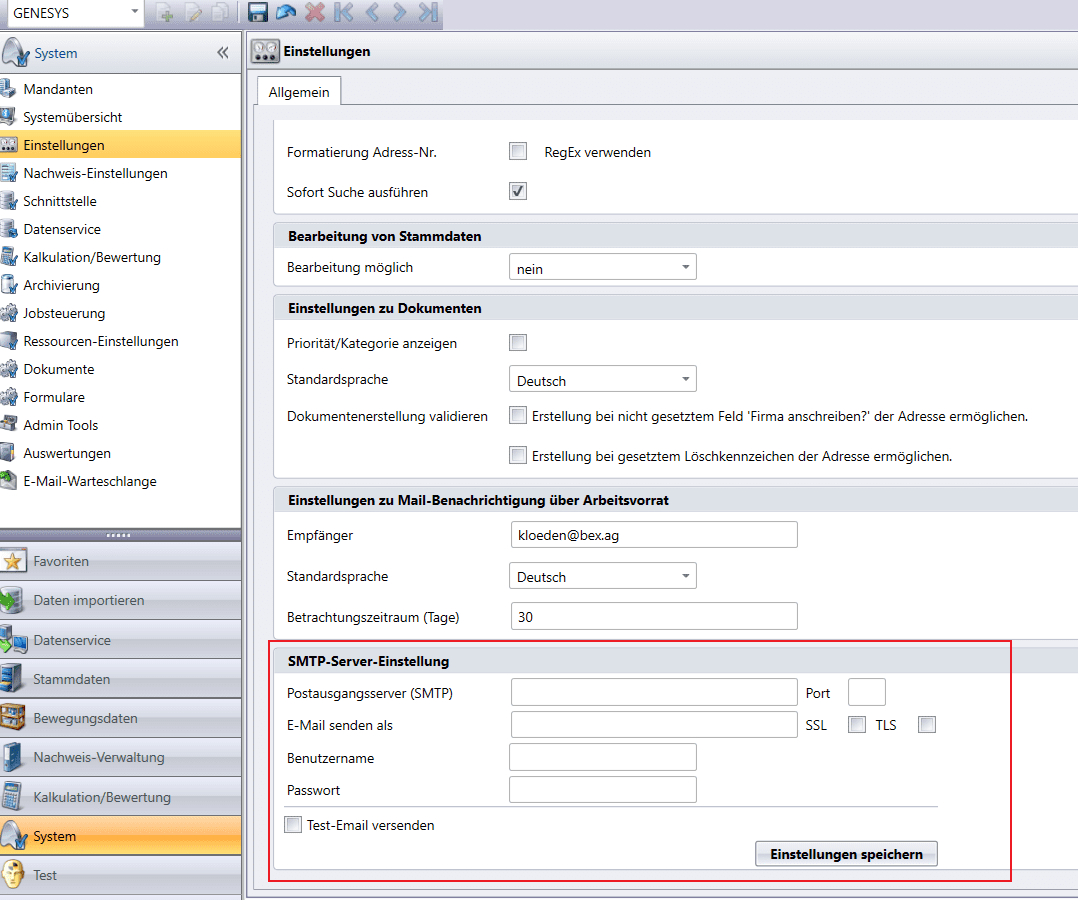Screen dimensions: 1078x900
Task: Switch to the Stammdaten navigation section
Action: 72,679
